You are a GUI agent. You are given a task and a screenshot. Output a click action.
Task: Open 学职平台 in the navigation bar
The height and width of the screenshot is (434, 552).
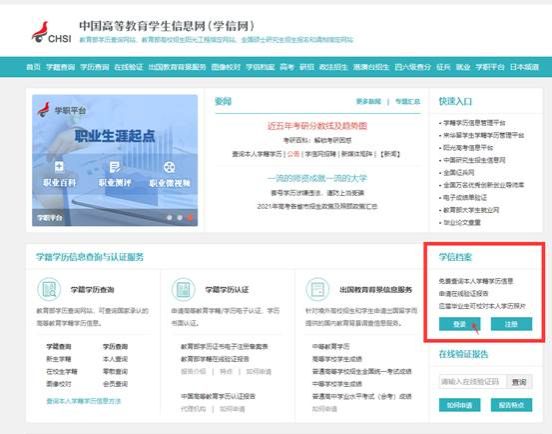490,67
